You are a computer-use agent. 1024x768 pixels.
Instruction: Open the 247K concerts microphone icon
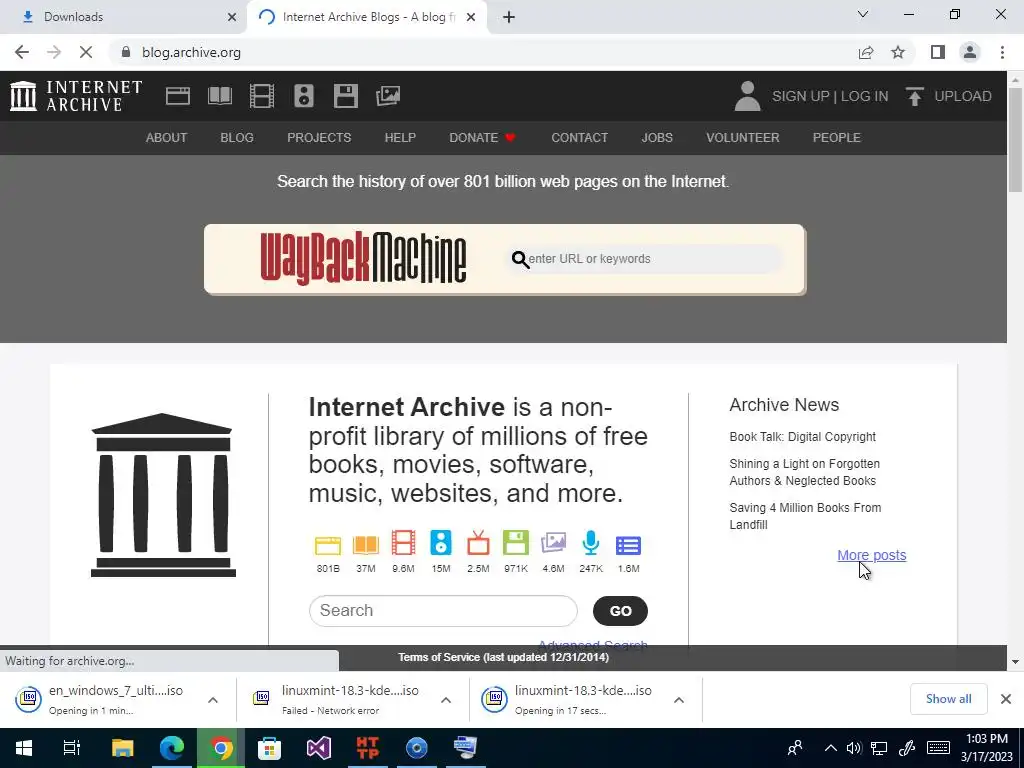591,543
